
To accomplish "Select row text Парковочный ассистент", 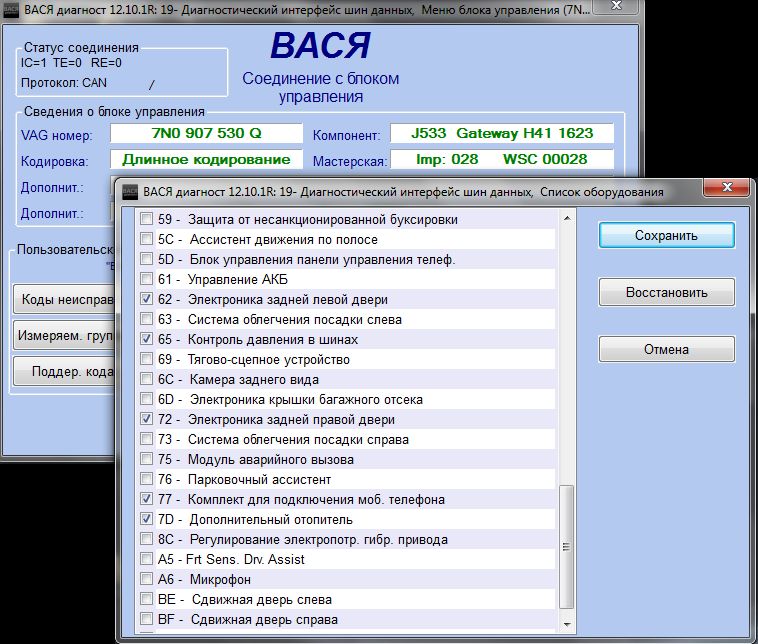I will (x=259, y=480).
